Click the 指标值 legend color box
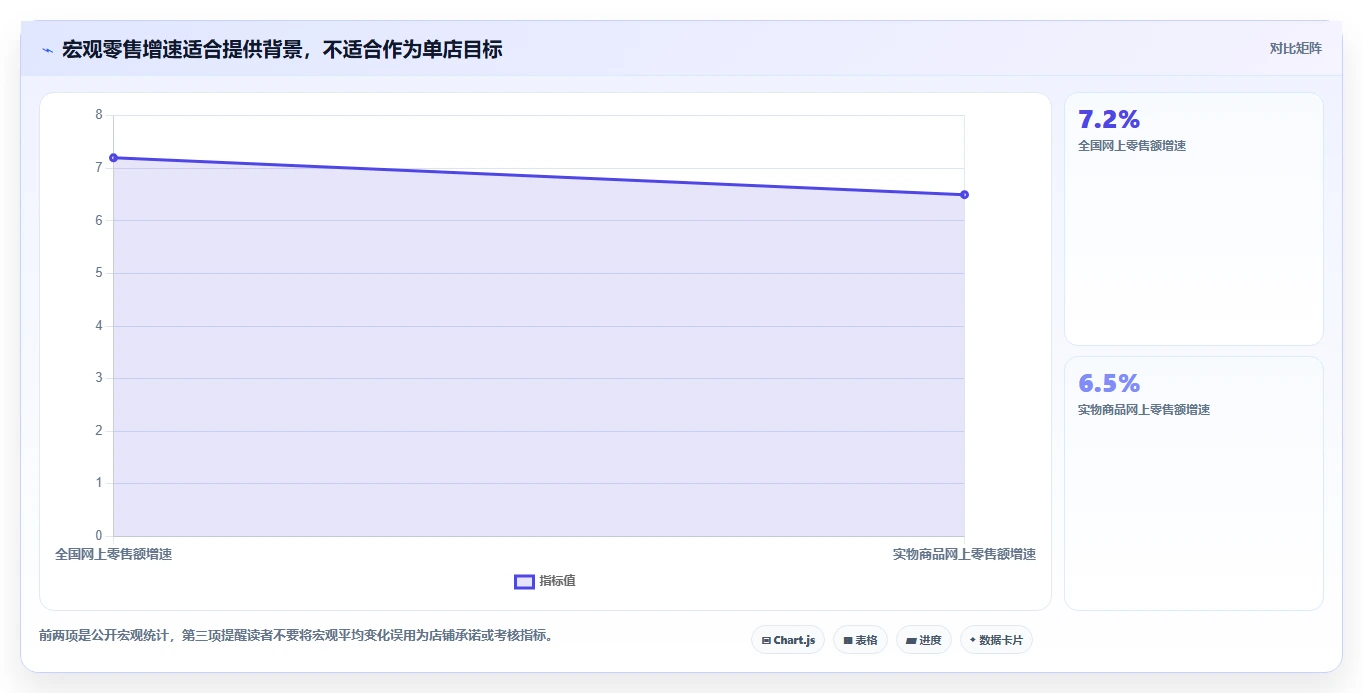The image size is (1363, 693). pyautogui.click(x=524, y=582)
